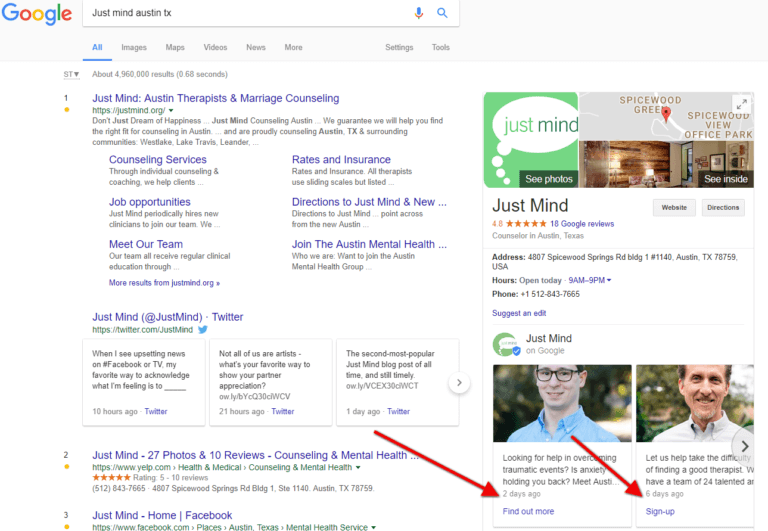Click Suggest an edit link

tap(519, 313)
